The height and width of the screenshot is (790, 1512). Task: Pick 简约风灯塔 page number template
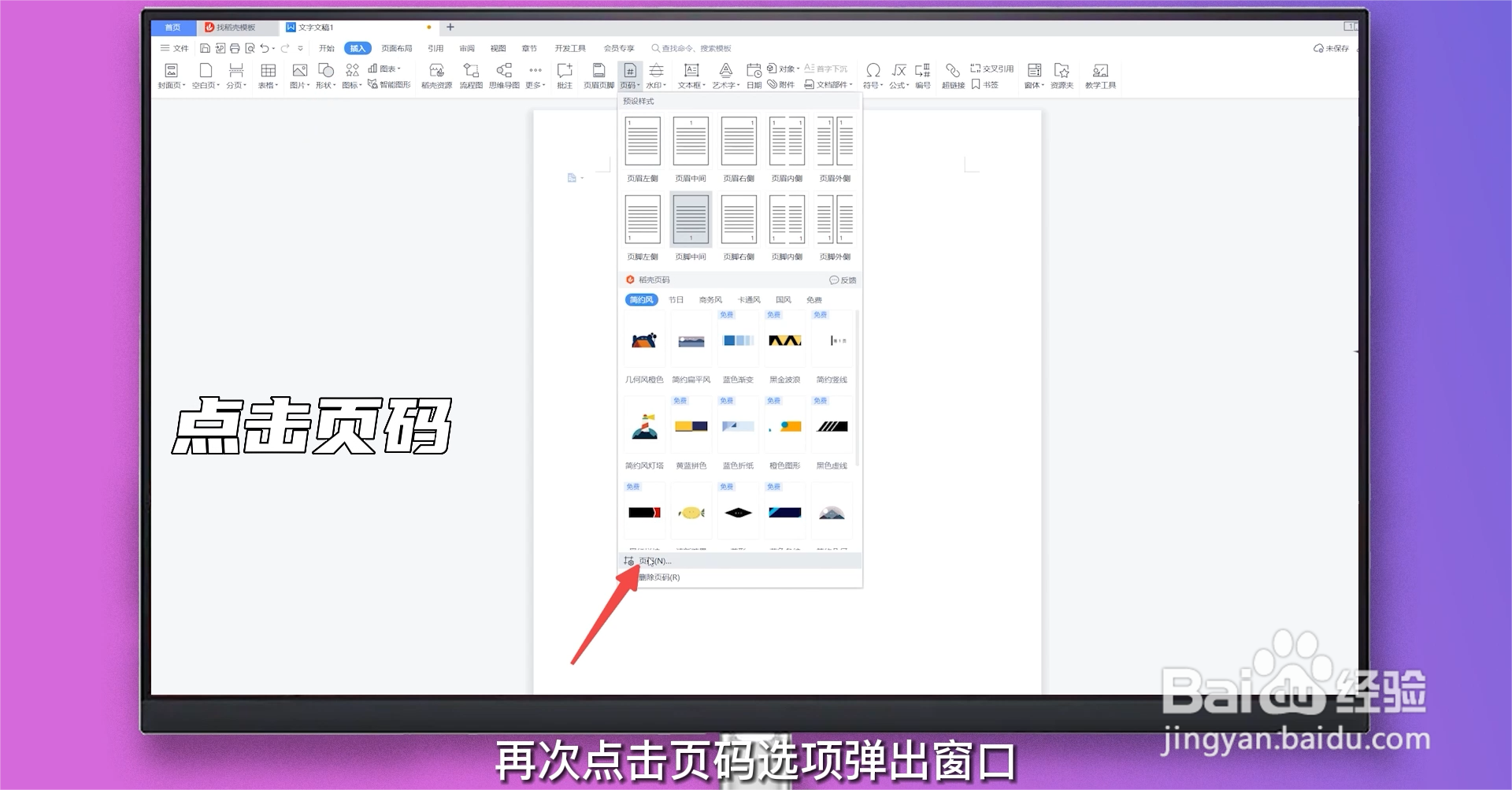[644, 433]
